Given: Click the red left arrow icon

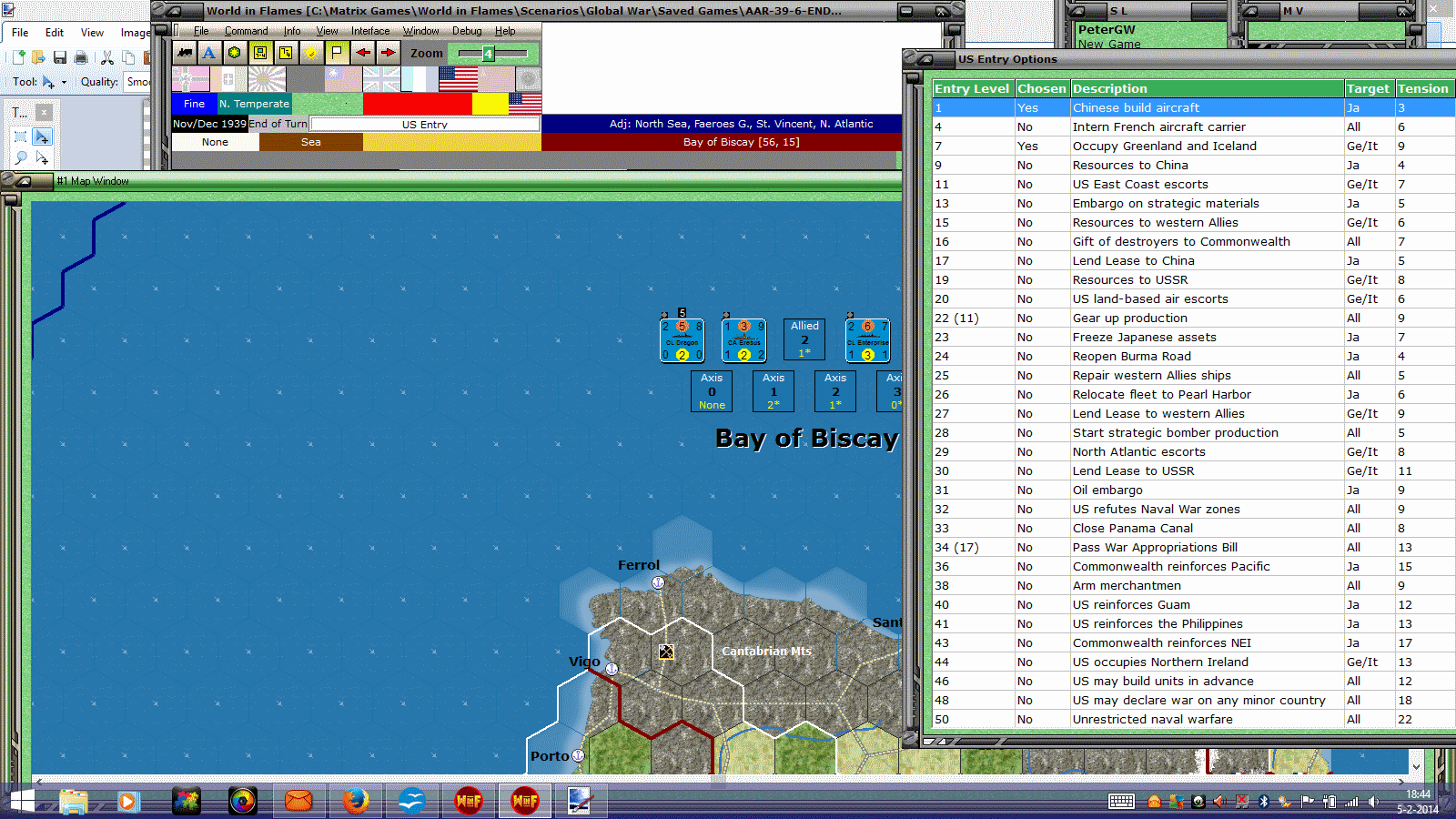Looking at the screenshot, I should tap(362, 53).
